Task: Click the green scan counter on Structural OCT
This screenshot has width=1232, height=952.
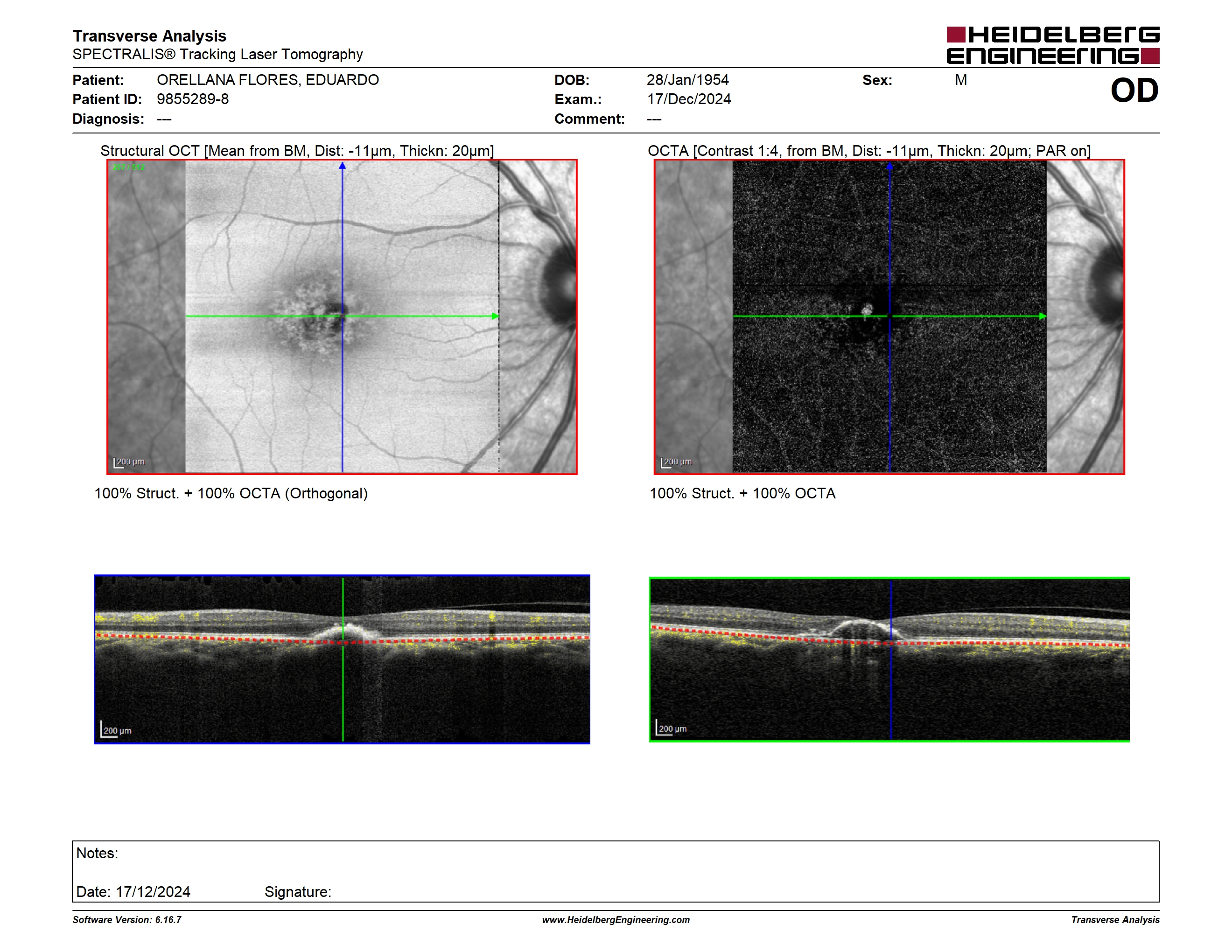Action: [128, 167]
